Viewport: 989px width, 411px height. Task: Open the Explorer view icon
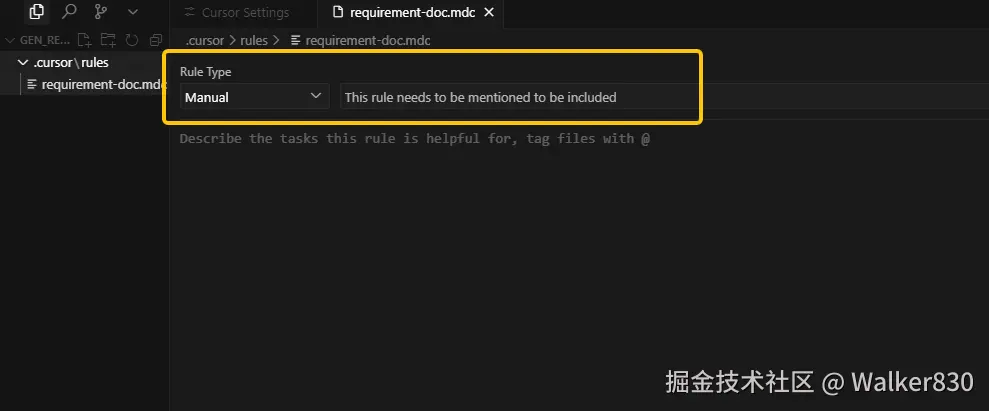[x=37, y=13]
